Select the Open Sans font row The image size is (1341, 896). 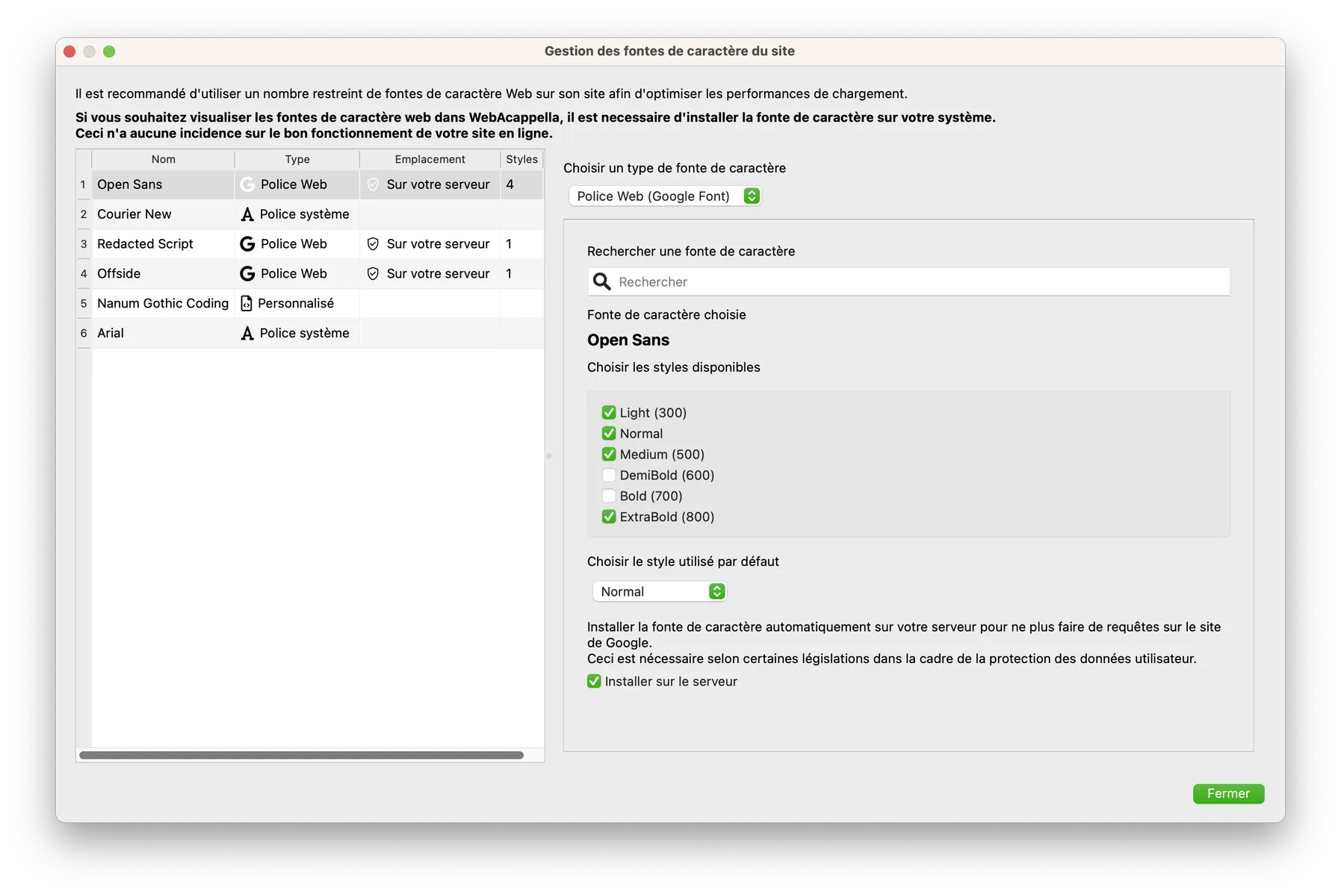click(163, 184)
